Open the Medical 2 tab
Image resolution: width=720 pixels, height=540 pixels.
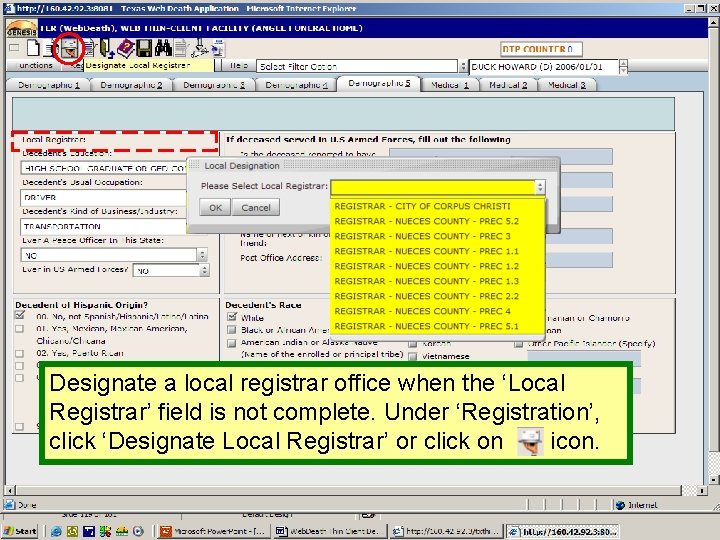[508, 85]
